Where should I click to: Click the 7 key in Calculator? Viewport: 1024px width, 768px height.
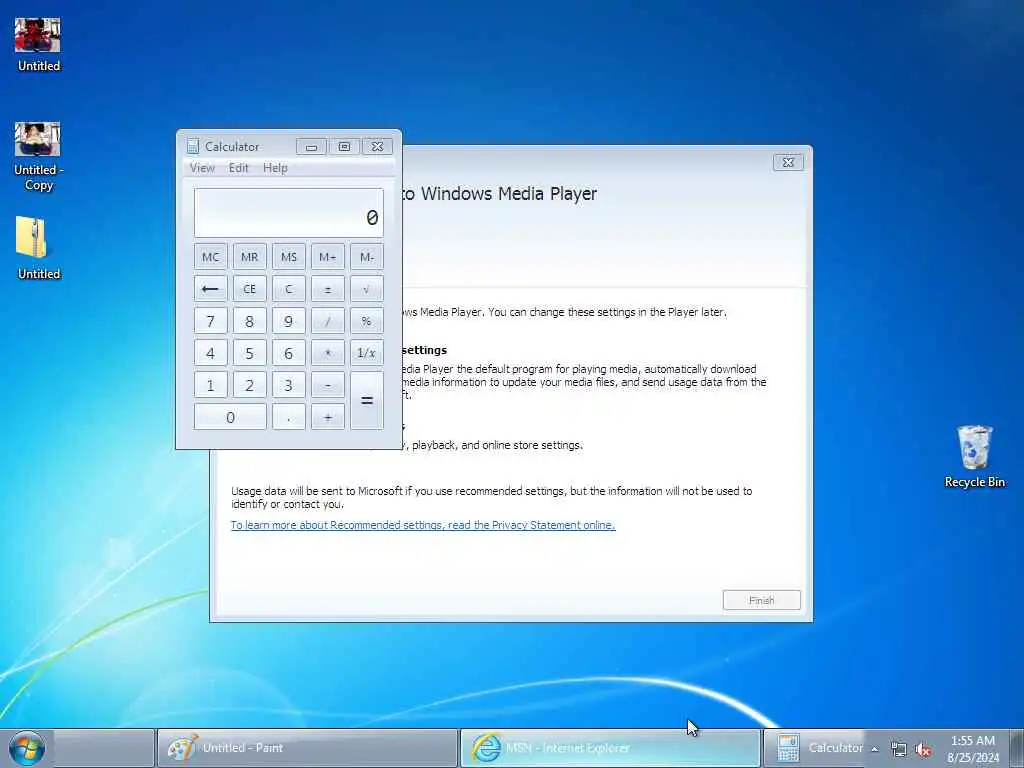210,321
